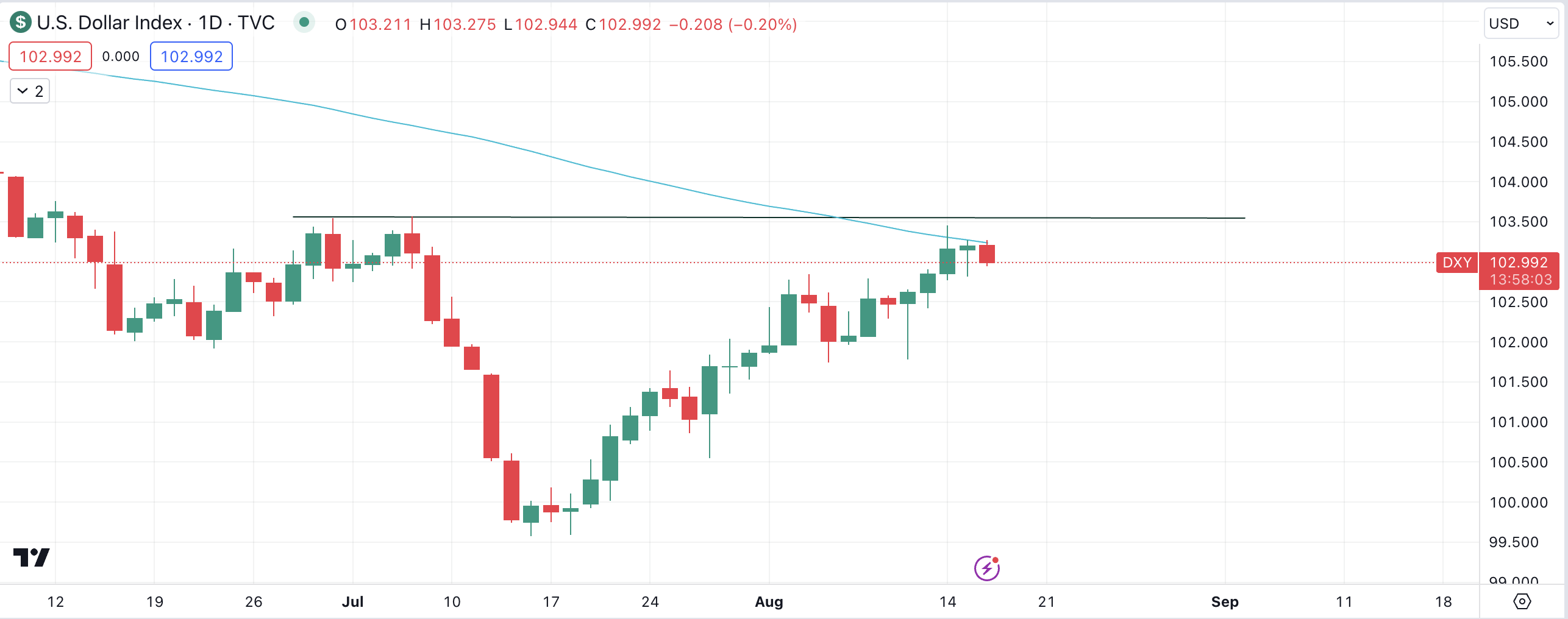
Task: Click the countdown timer 13:58:03
Action: pos(1521,280)
